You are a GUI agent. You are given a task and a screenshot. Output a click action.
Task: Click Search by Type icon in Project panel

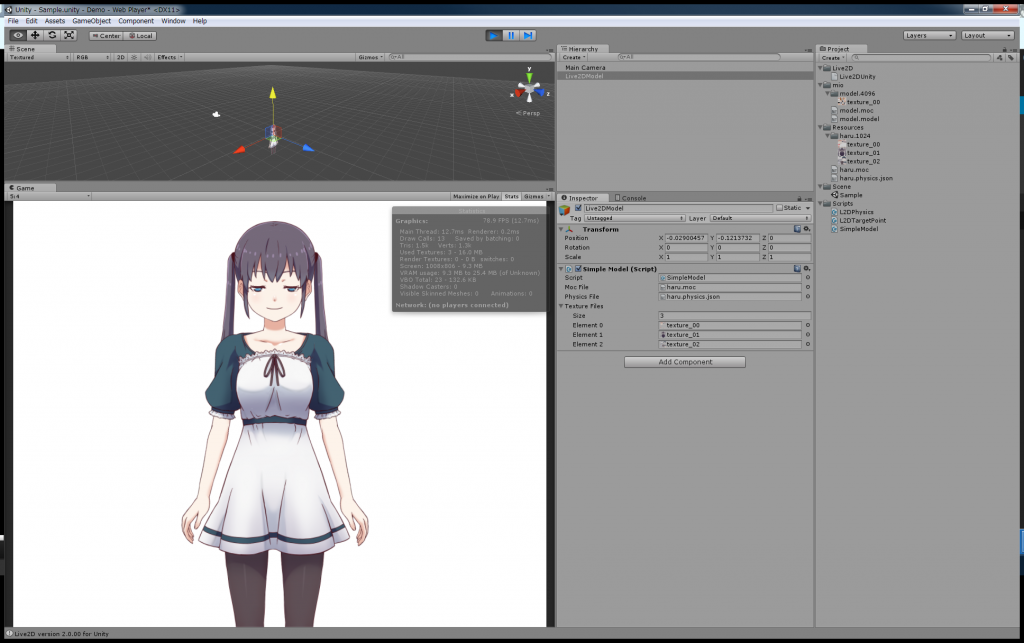[x=999, y=57]
